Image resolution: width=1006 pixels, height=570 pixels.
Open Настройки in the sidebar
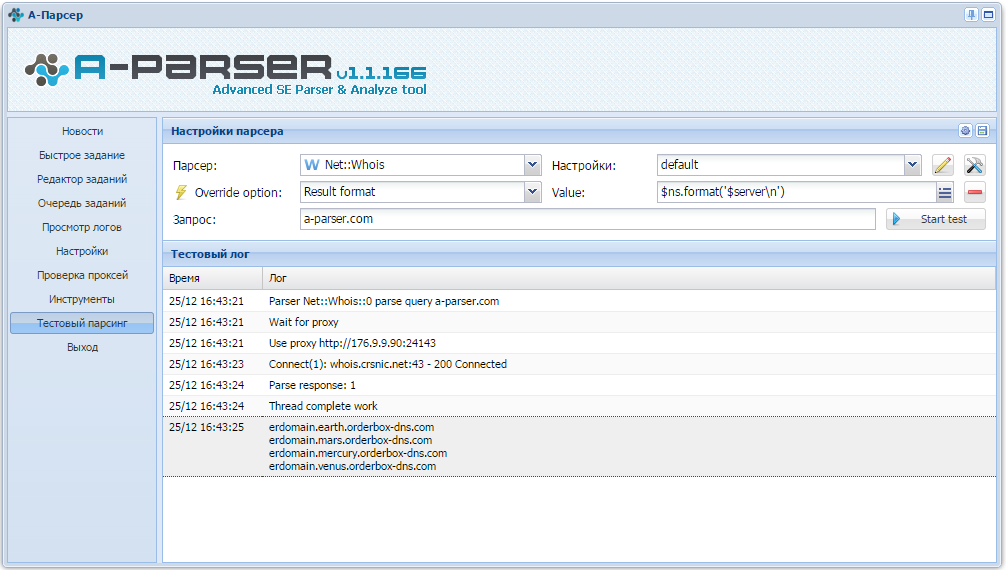click(x=82, y=251)
